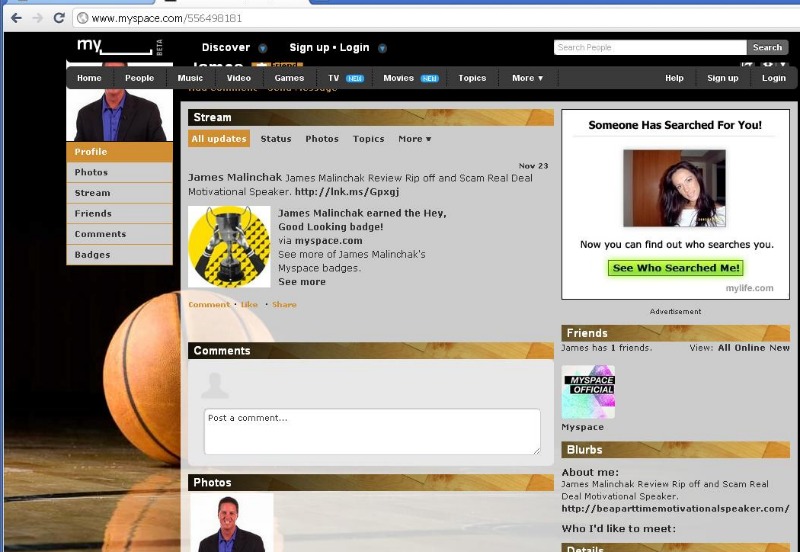Select the Comments sidebar tab

119,234
